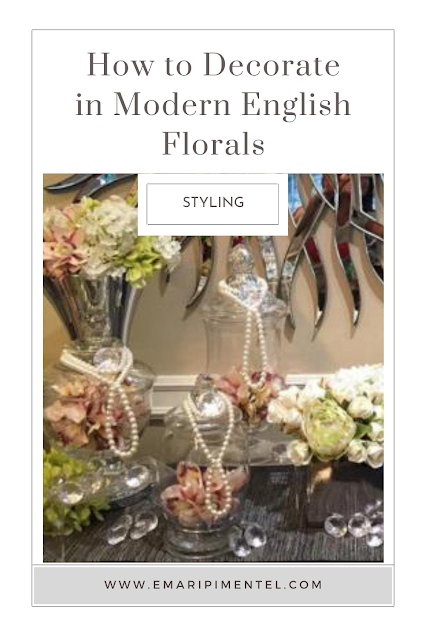This screenshot has height=639, width=426.
Task: Open the www.emaripimentel.com link
Action: [x=213, y=585]
